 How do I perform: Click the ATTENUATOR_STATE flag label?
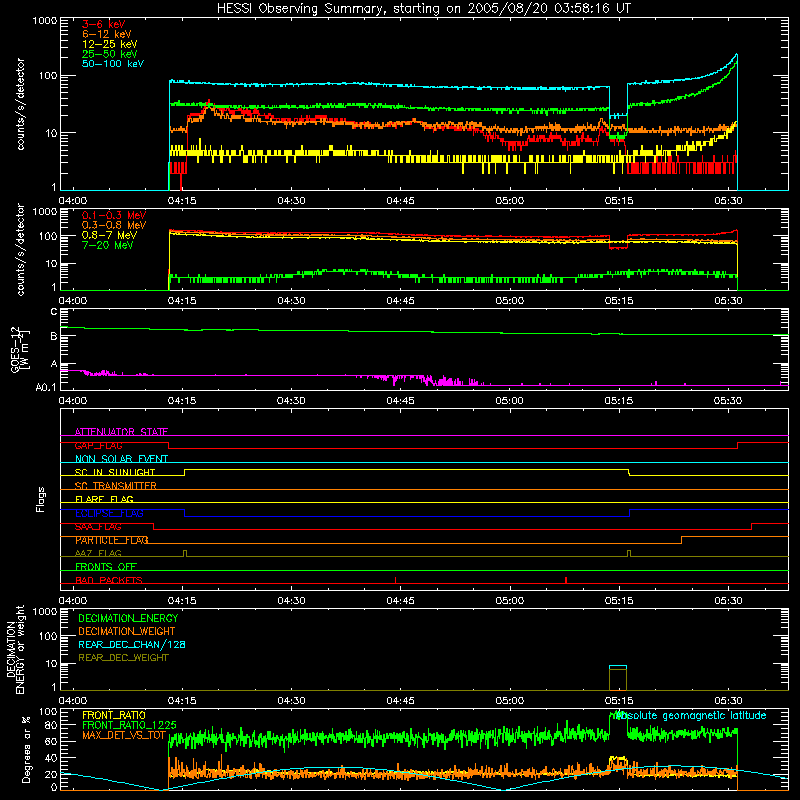tap(121, 432)
